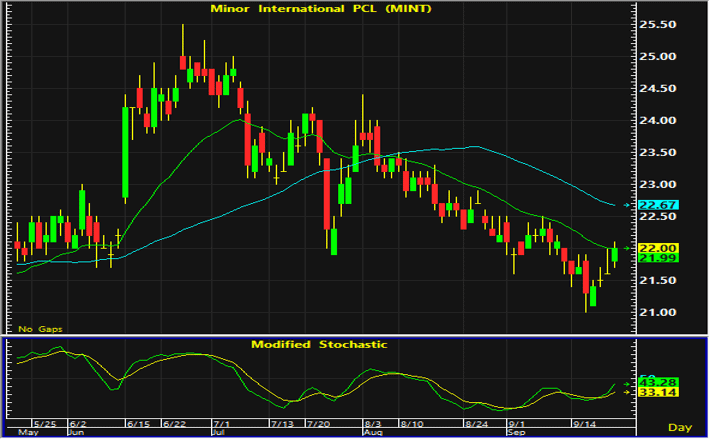Viewport: 710px width, 439px height.
Task: Click the 22.50 price axis label
Action: tap(657, 216)
